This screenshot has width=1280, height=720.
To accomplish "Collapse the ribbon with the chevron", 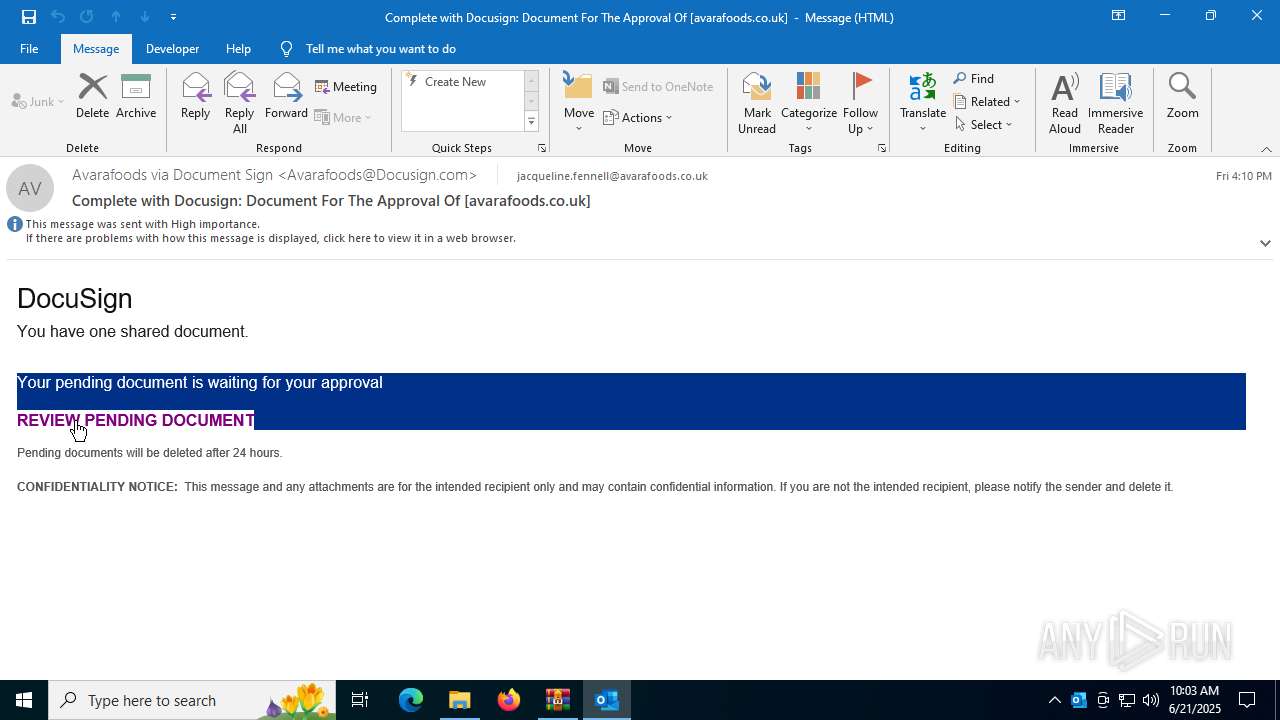I will click(x=1266, y=149).
